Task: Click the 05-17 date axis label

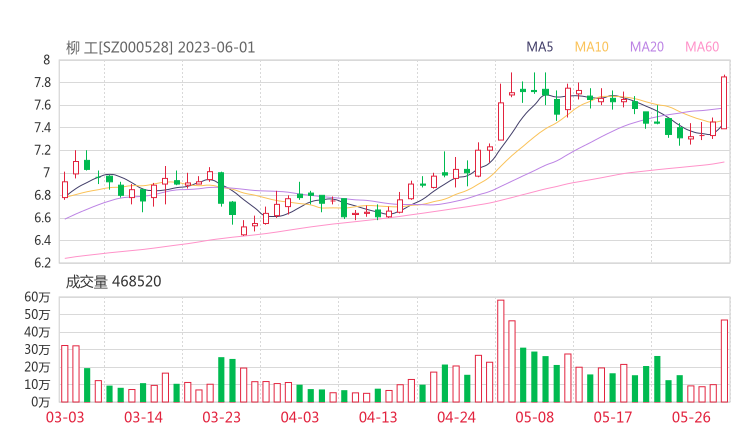Action: (613, 417)
